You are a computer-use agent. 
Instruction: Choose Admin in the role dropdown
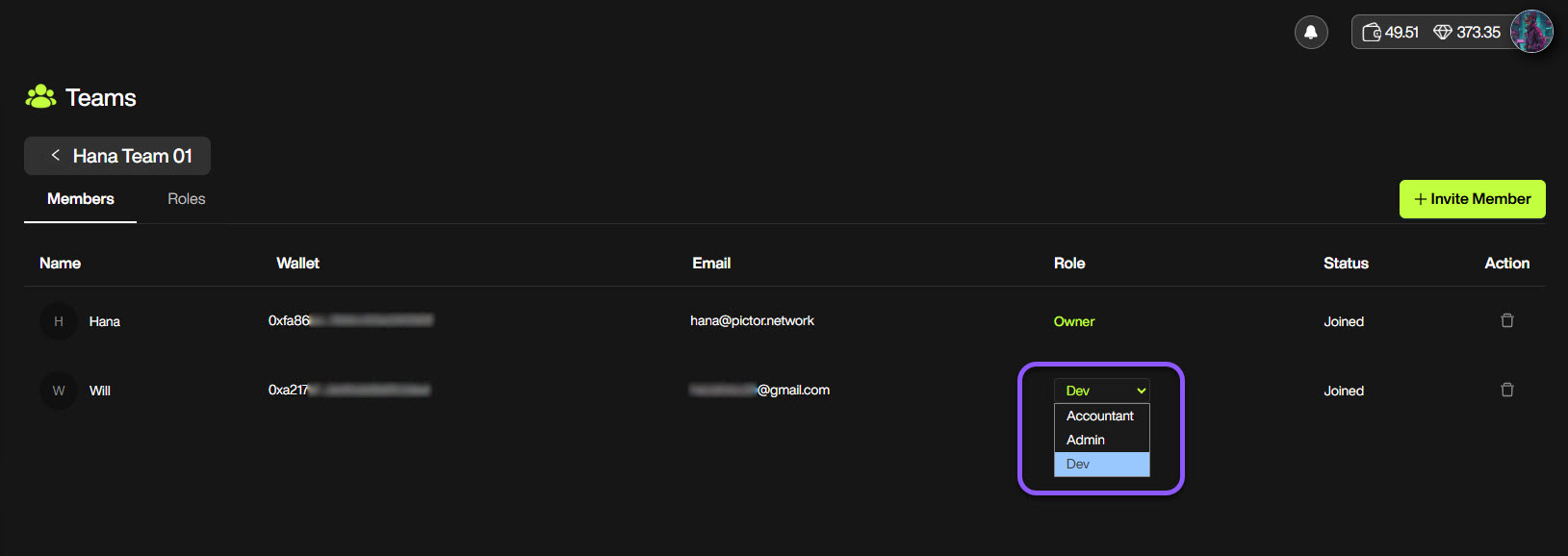(x=1086, y=440)
